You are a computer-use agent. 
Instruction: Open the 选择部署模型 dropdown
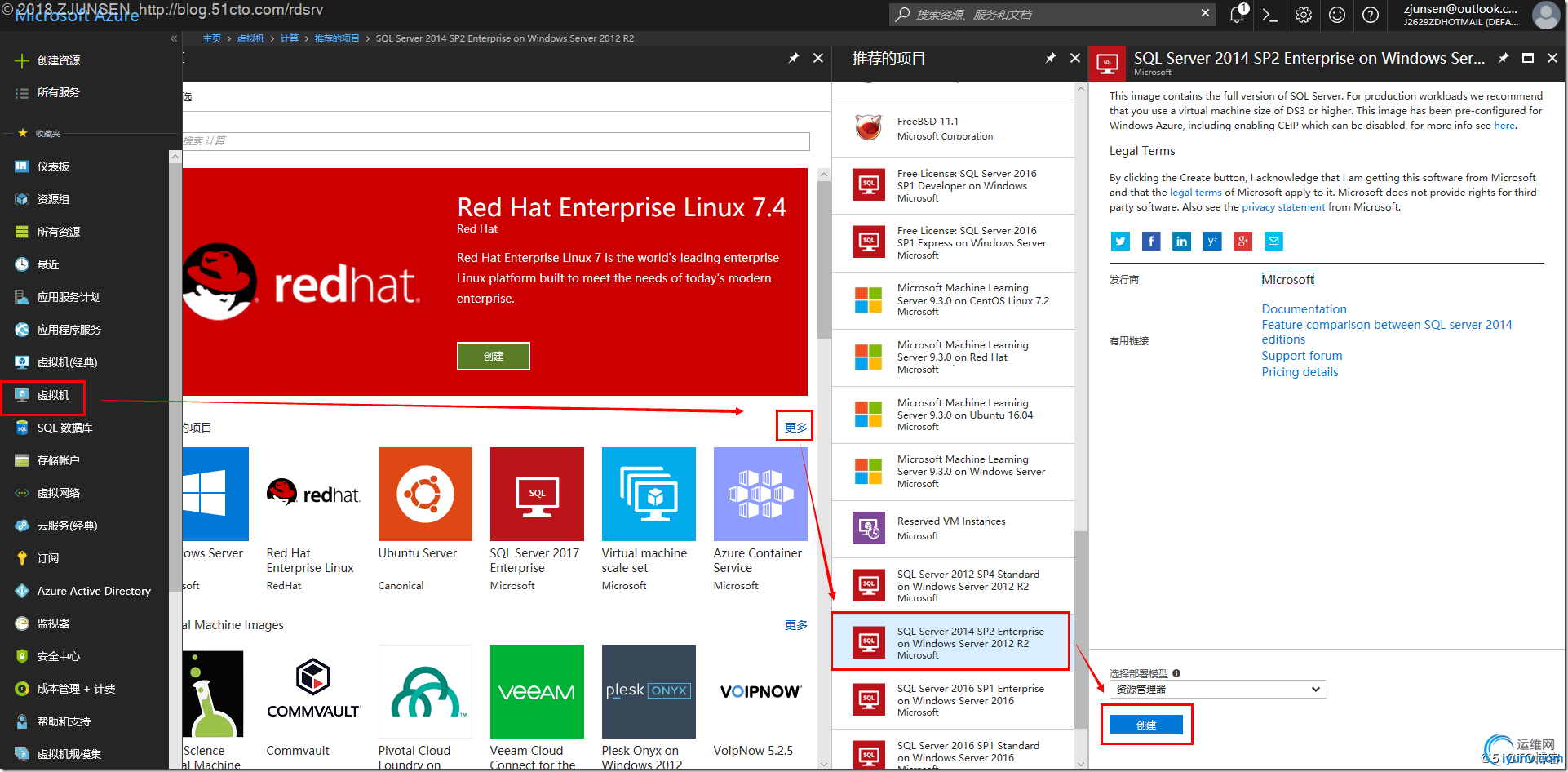(1218, 689)
